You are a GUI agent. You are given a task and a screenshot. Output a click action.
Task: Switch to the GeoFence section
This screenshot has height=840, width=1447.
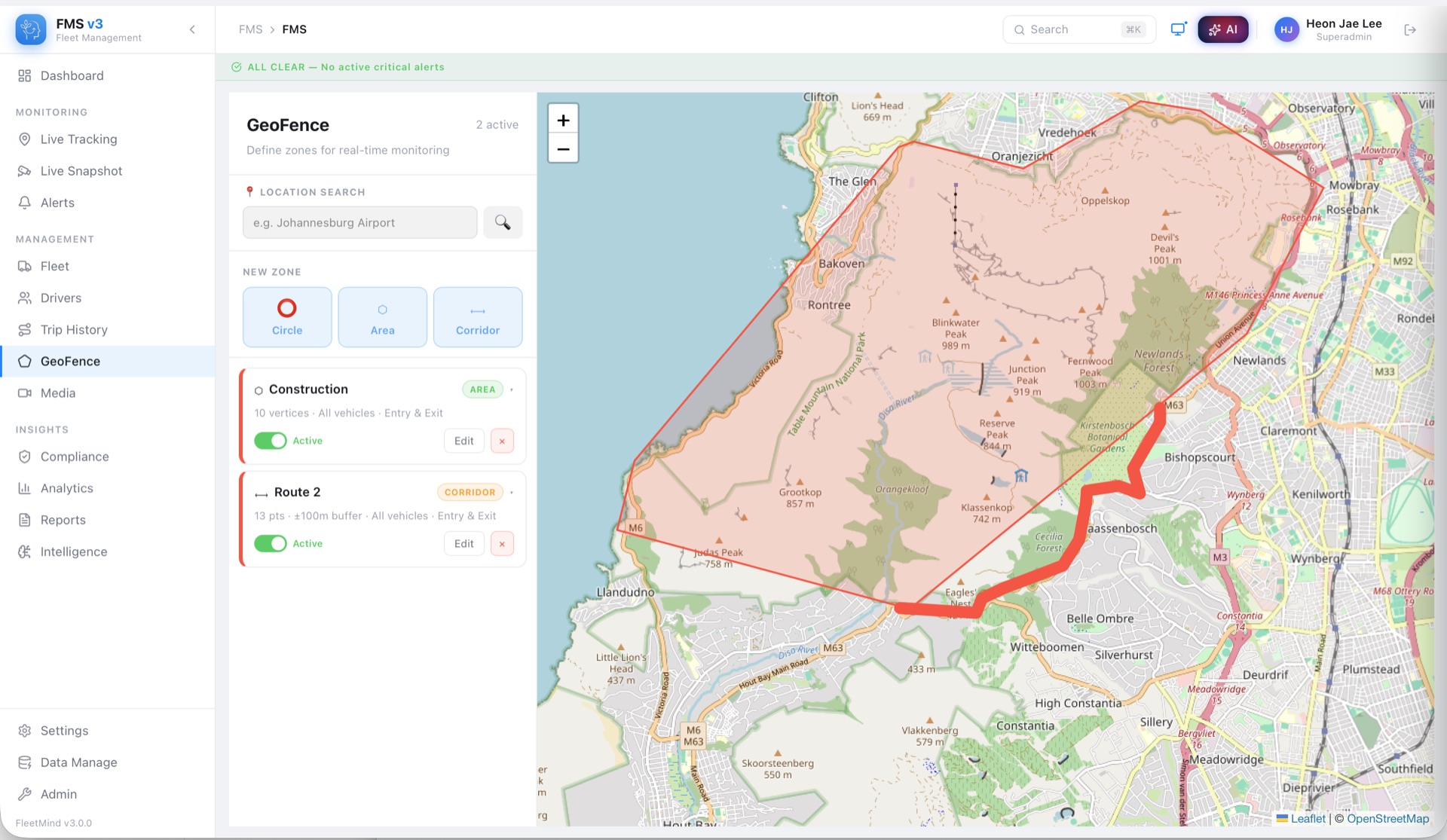69,361
